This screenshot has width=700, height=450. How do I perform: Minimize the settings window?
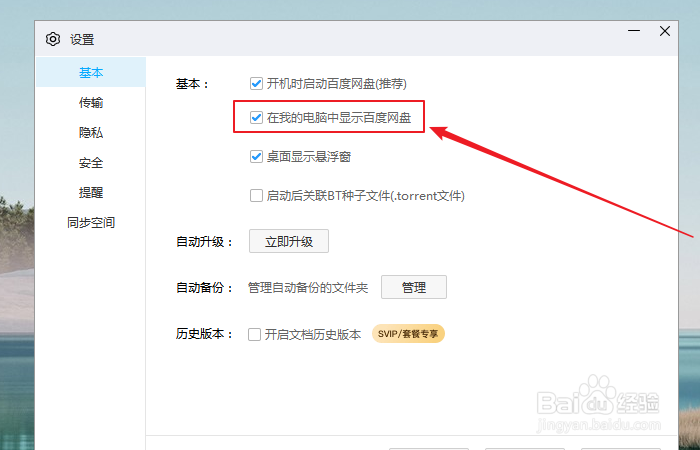(x=634, y=31)
